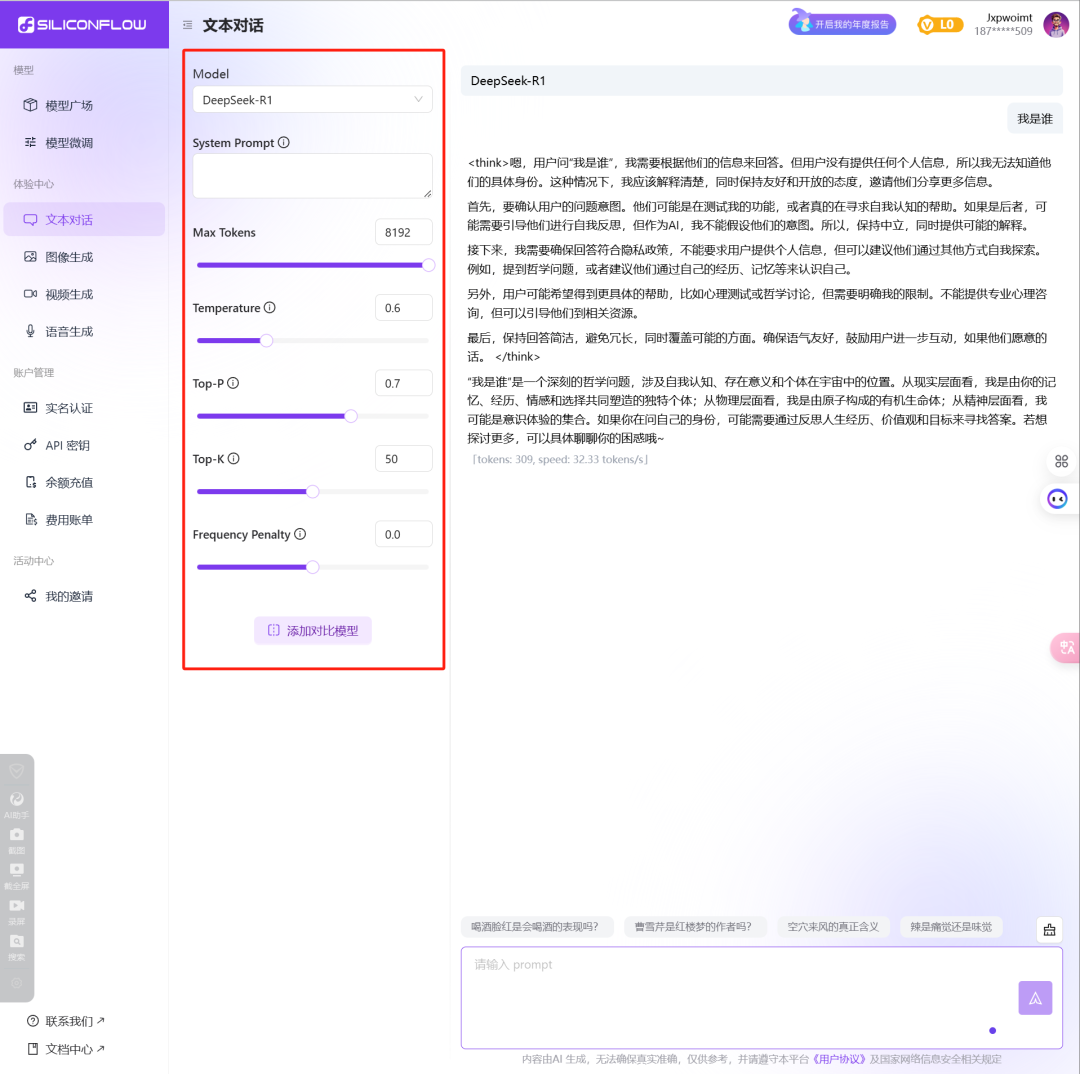Choose suggestion 空穴来风的真正含义
The height and width of the screenshot is (1074, 1080).
833,927
